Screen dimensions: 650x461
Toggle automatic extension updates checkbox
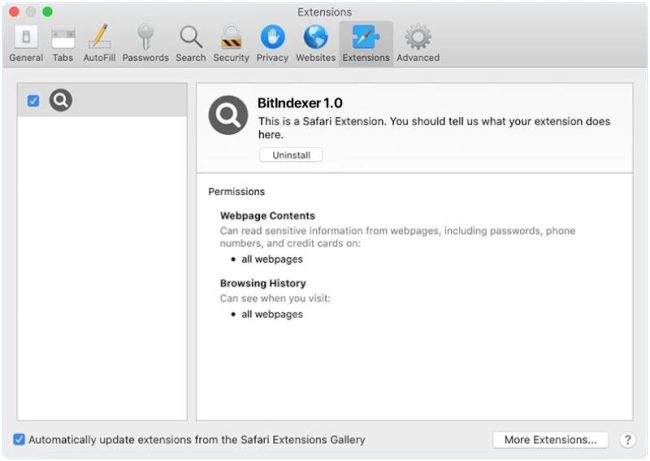pyautogui.click(x=20, y=439)
